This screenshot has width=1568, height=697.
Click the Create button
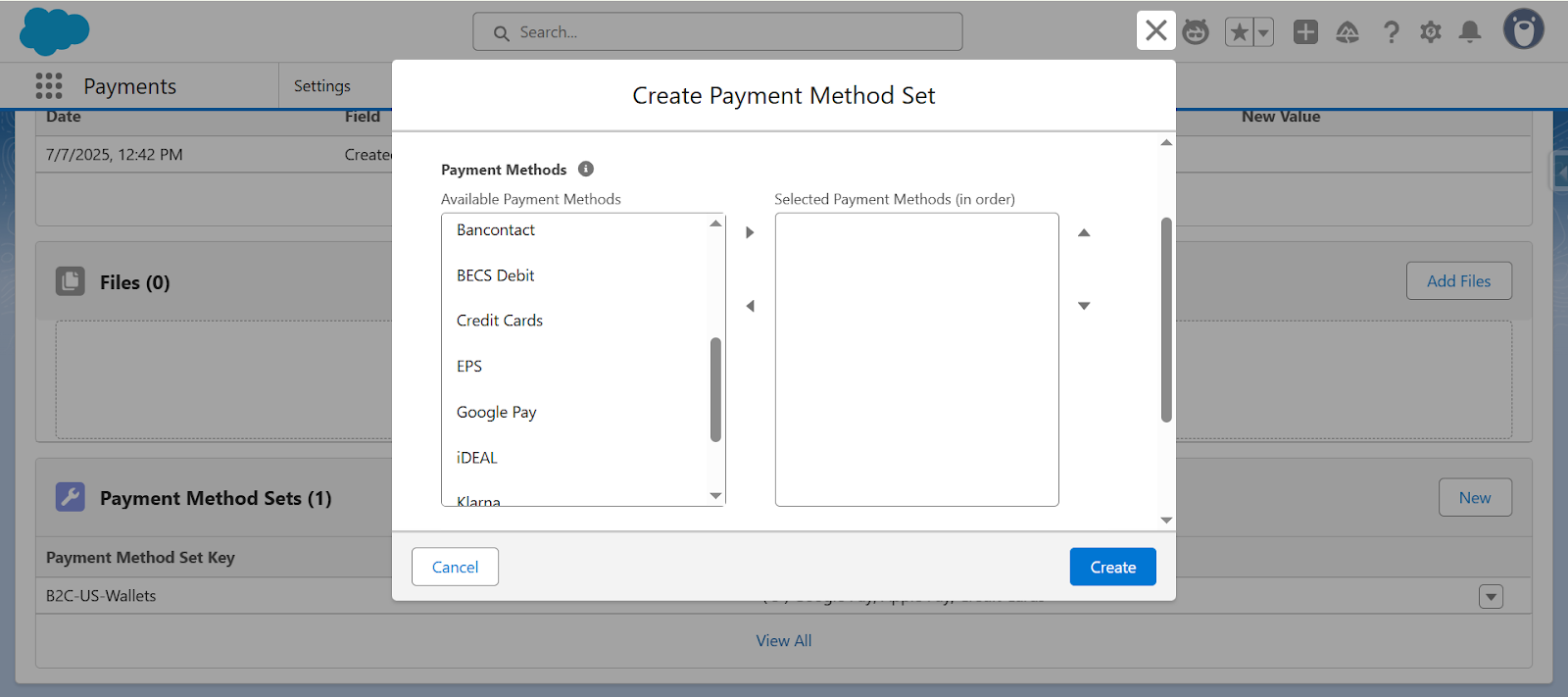click(1113, 567)
